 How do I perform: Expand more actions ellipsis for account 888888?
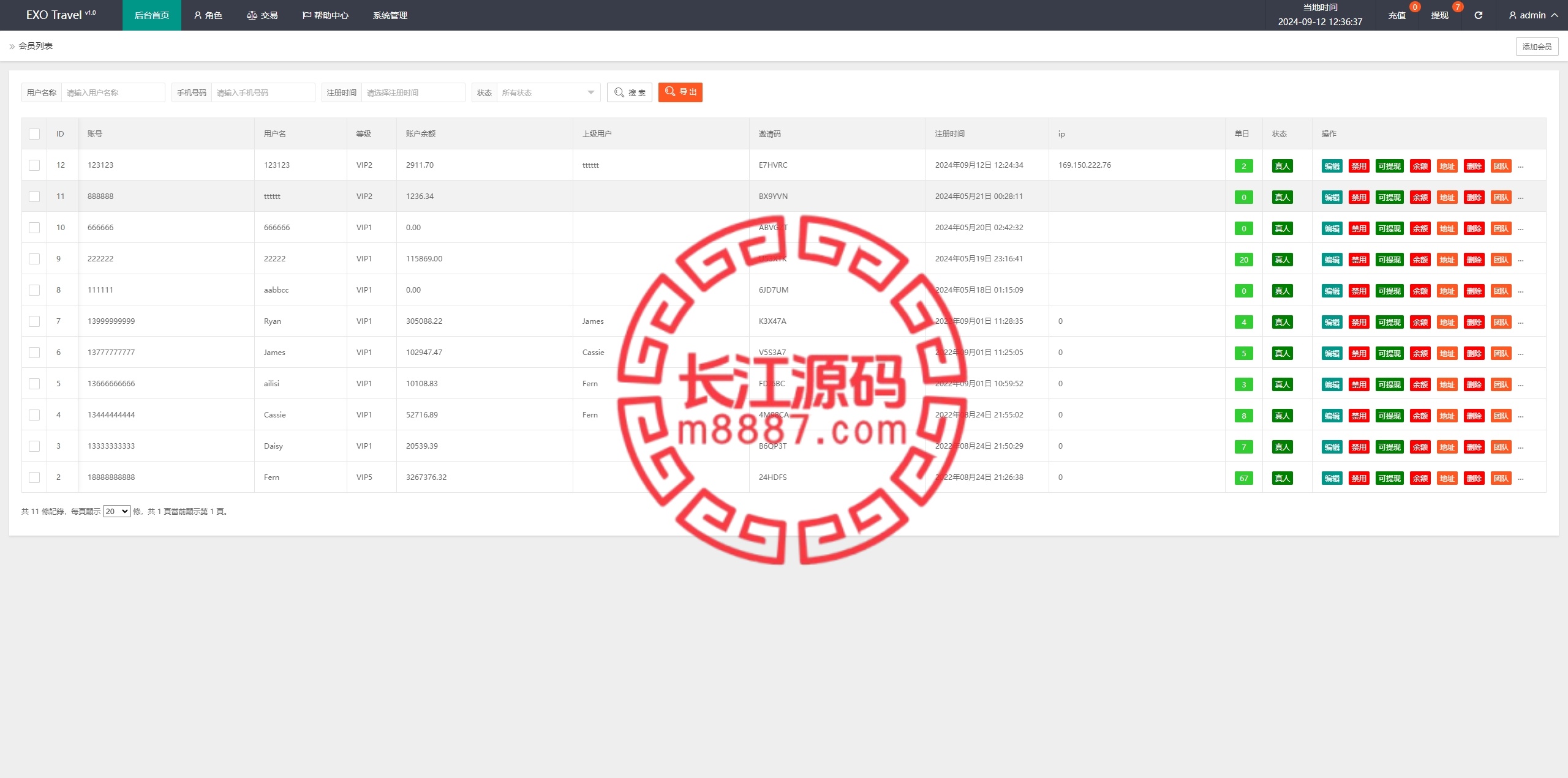coord(1520,198)
